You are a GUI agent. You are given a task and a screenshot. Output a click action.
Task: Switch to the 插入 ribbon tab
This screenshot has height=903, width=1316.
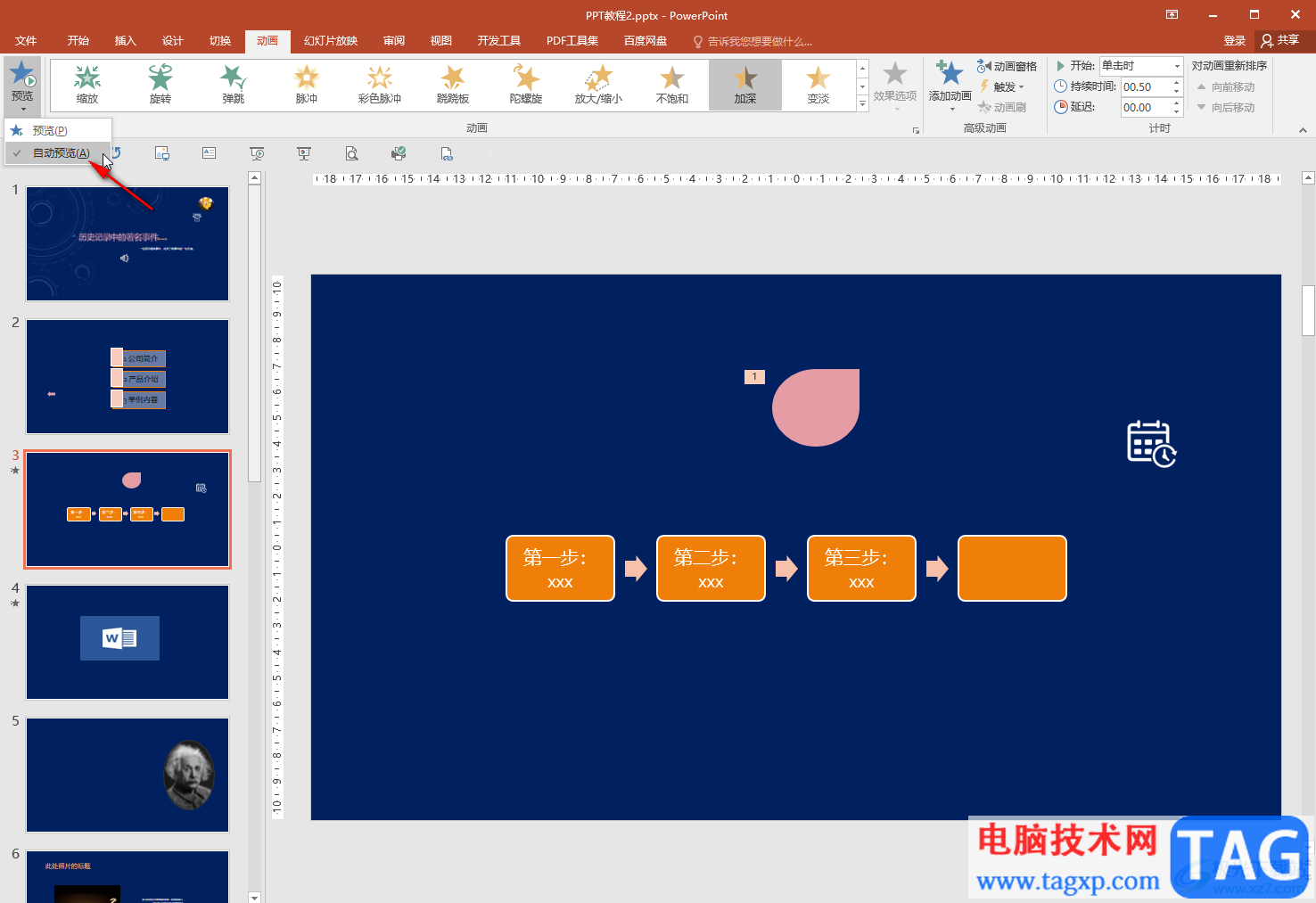126,41
